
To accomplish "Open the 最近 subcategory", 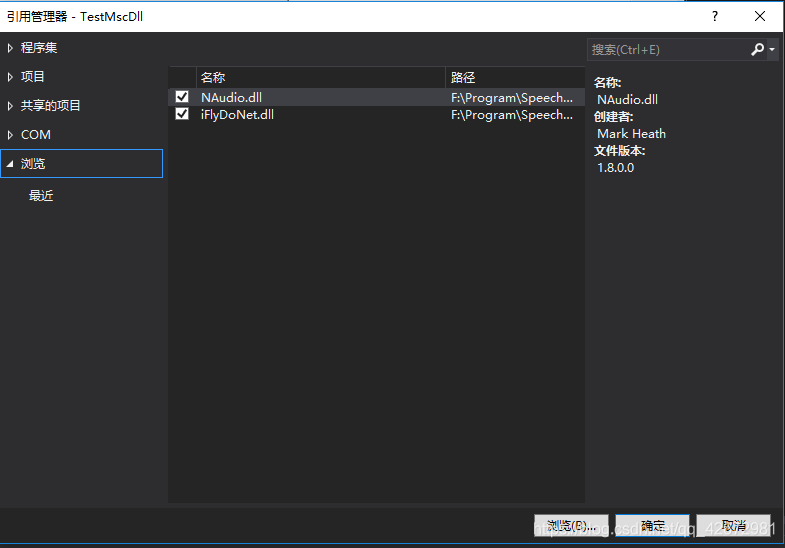I will (41, 196).
